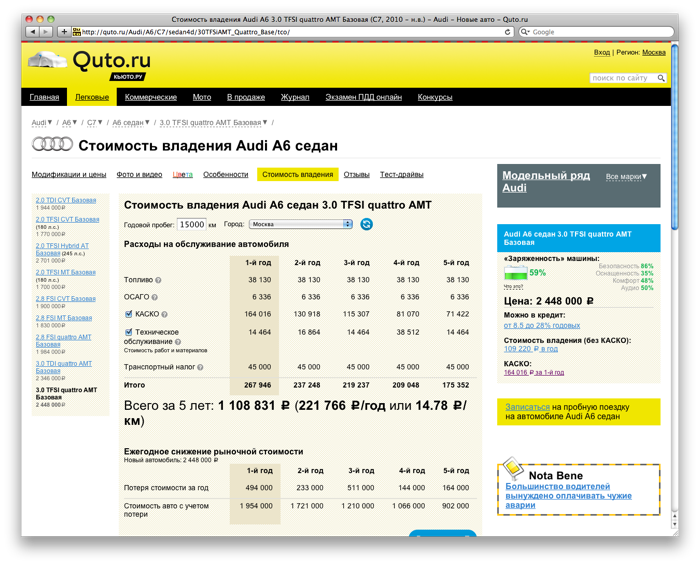The image size is (700, 561).
Task: Click the Google search magnifier icon
Action: [525, 32]
